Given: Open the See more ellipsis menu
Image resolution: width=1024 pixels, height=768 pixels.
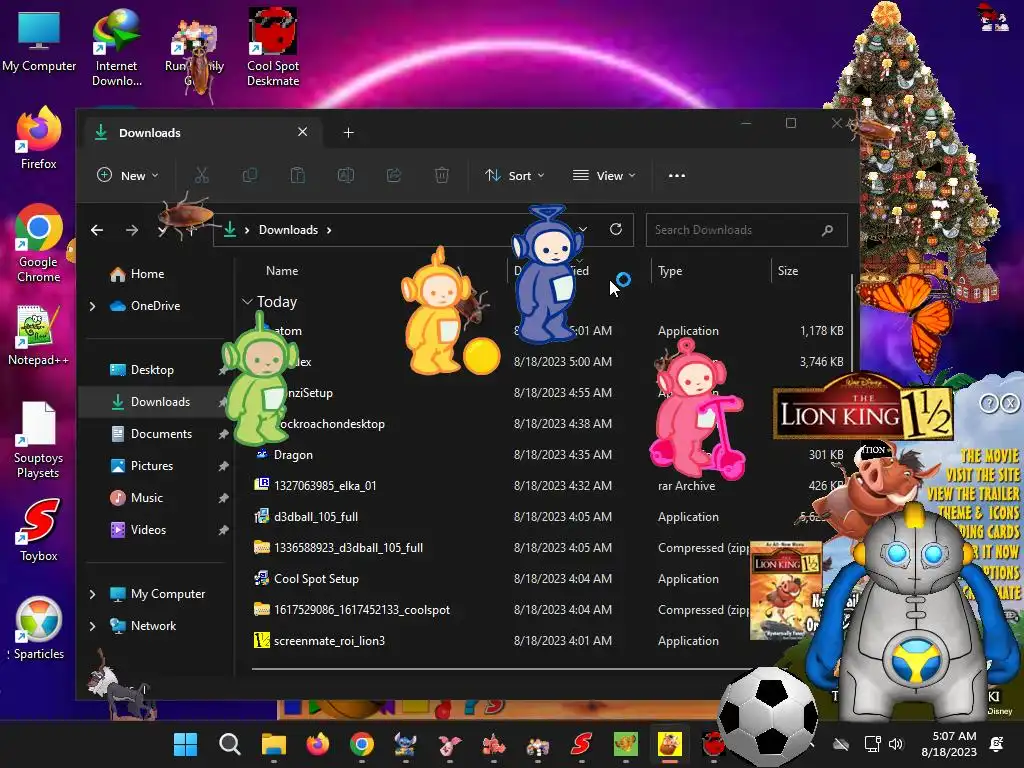Looking at the screenshot, I should click(x=677, y=175).
